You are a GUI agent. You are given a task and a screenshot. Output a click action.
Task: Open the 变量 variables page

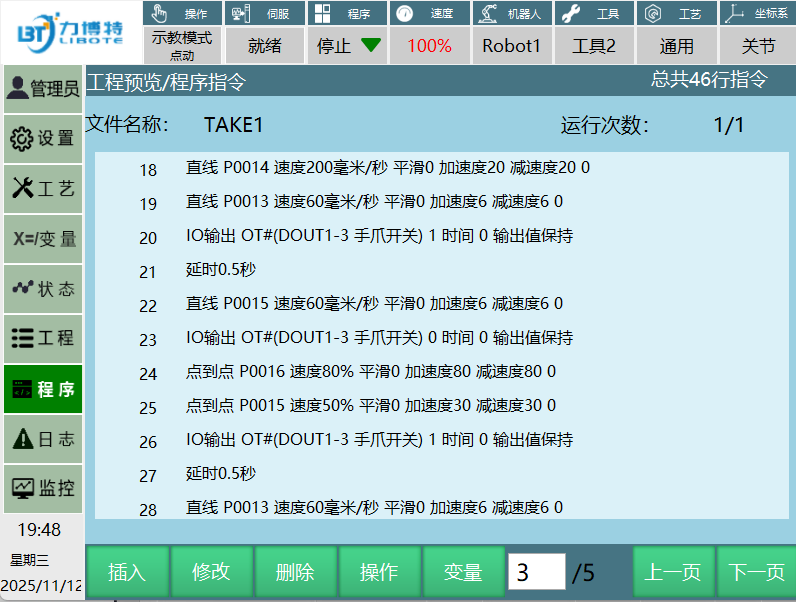[x=42, y=239]
